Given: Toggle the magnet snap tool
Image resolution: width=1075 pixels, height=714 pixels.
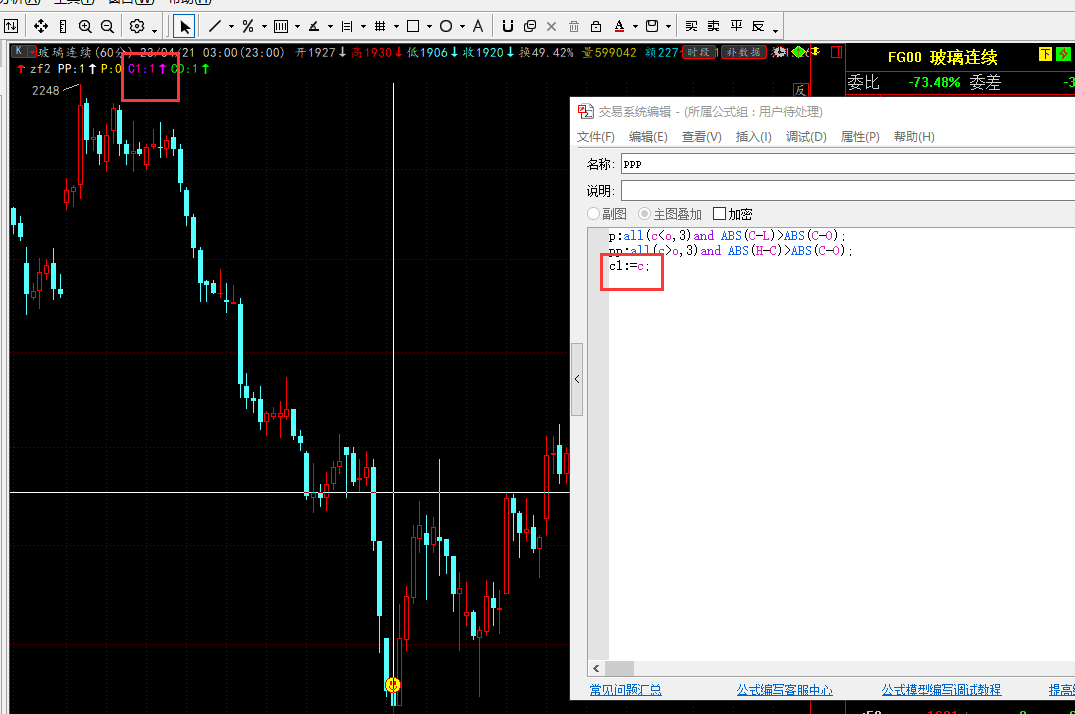Looking at the screenshot, I should (507, 26).
